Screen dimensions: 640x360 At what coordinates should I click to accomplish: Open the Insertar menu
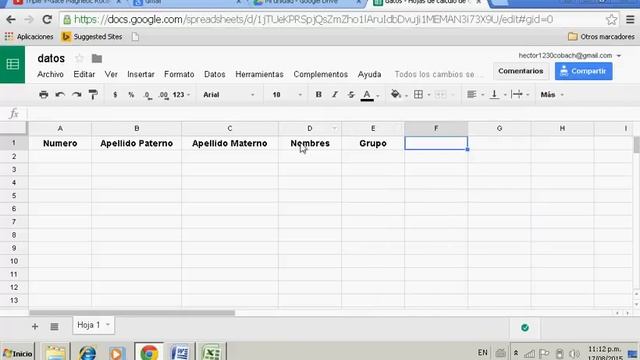click(141, 74)
